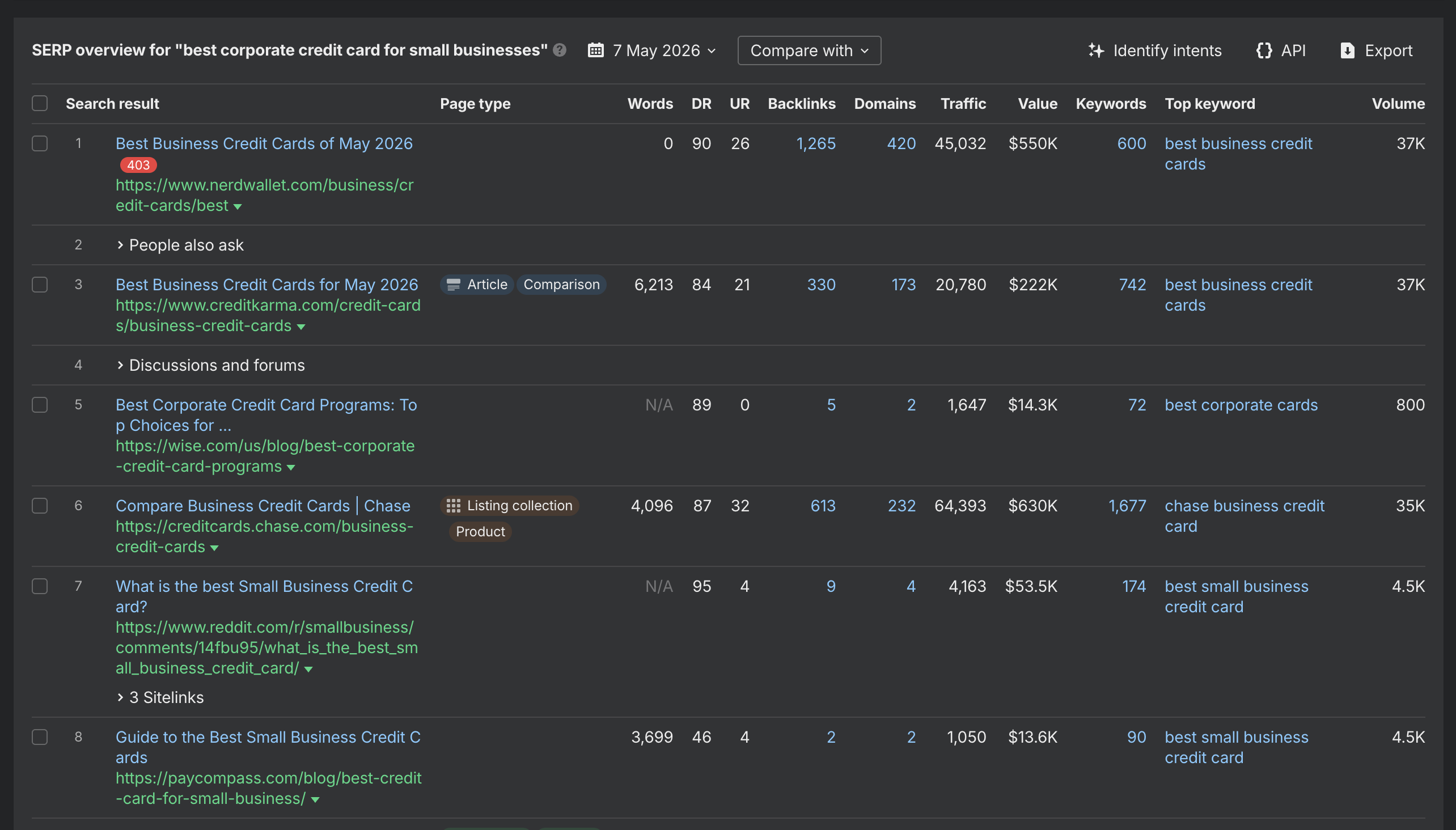This screenshot has height=830, width=1456.
Task: Click the Identify intents sparkle icon
Action: (1096, 50)
